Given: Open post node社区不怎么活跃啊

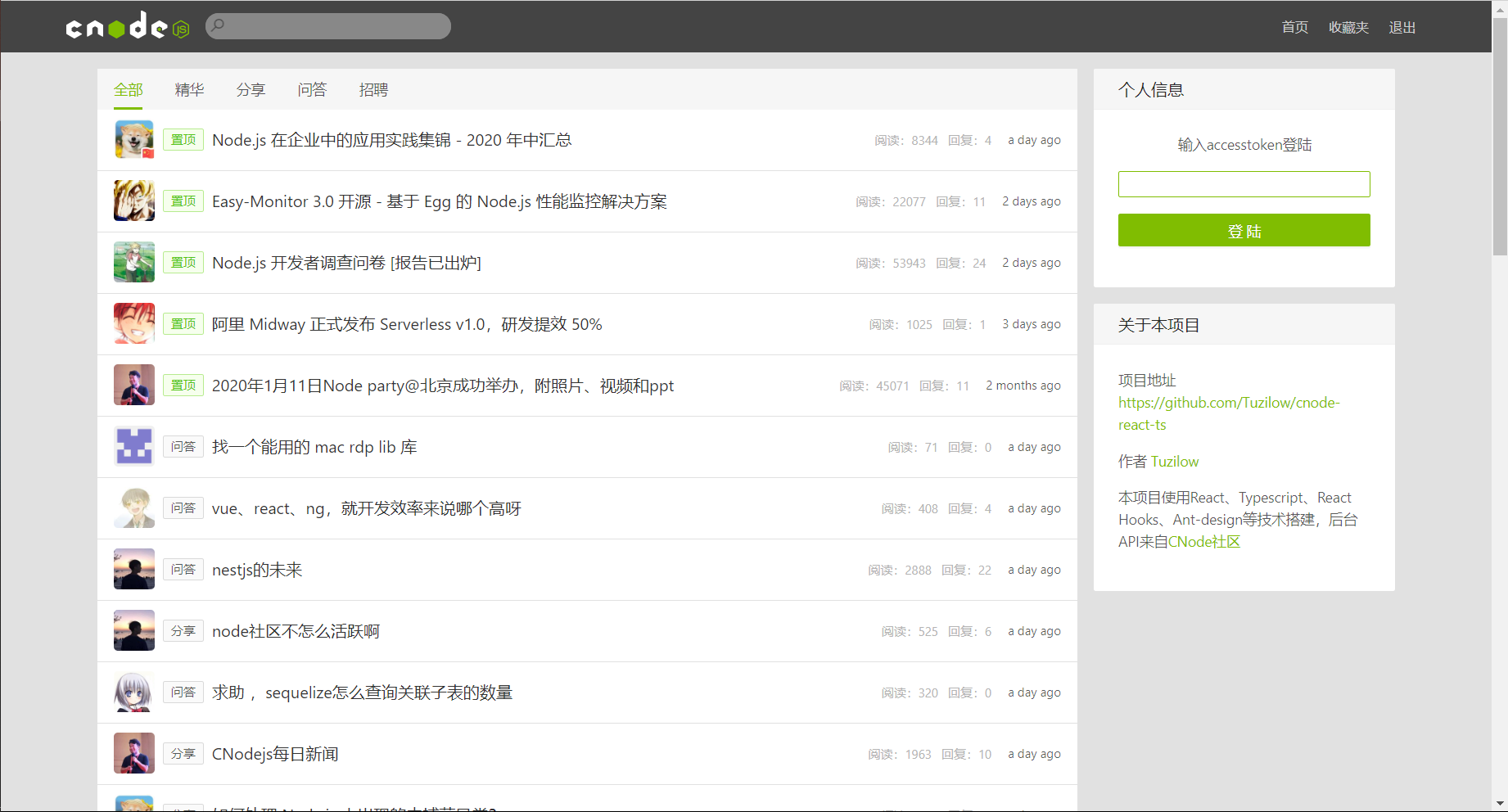Looking at the screenshot, I should pos(296,631).
